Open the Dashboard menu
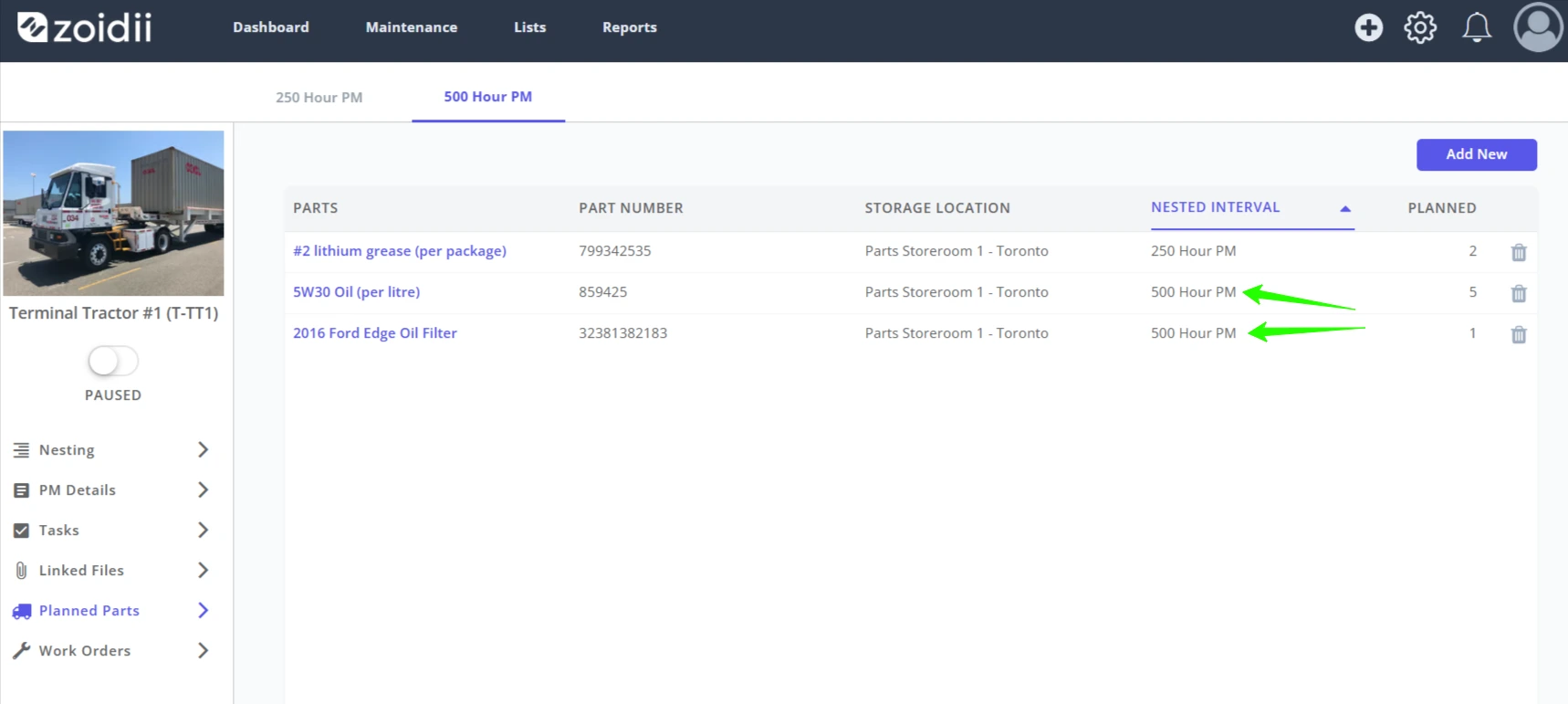This screenshot has height=704, width=1568. point(271,27)
